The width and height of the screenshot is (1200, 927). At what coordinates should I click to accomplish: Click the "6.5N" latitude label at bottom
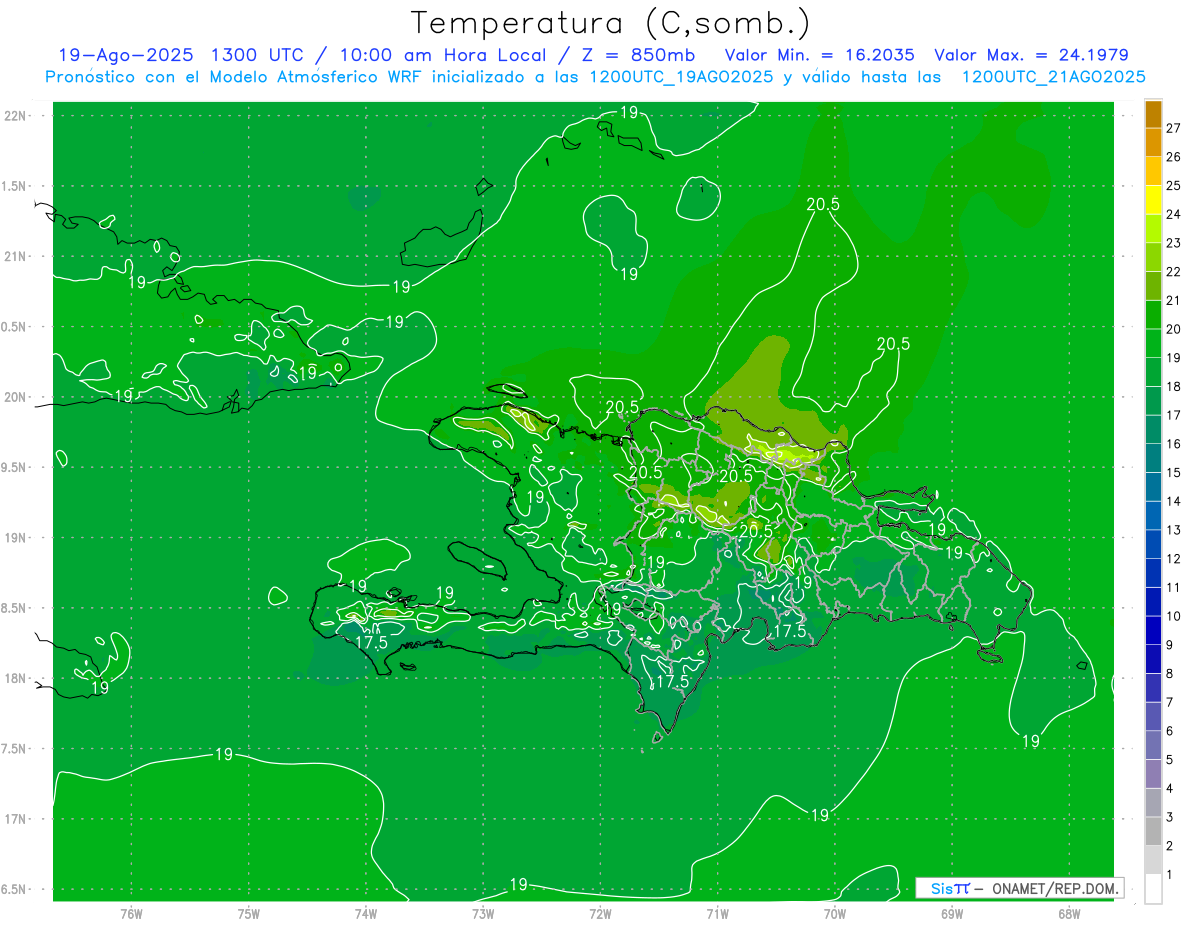[x=14, y=890]
